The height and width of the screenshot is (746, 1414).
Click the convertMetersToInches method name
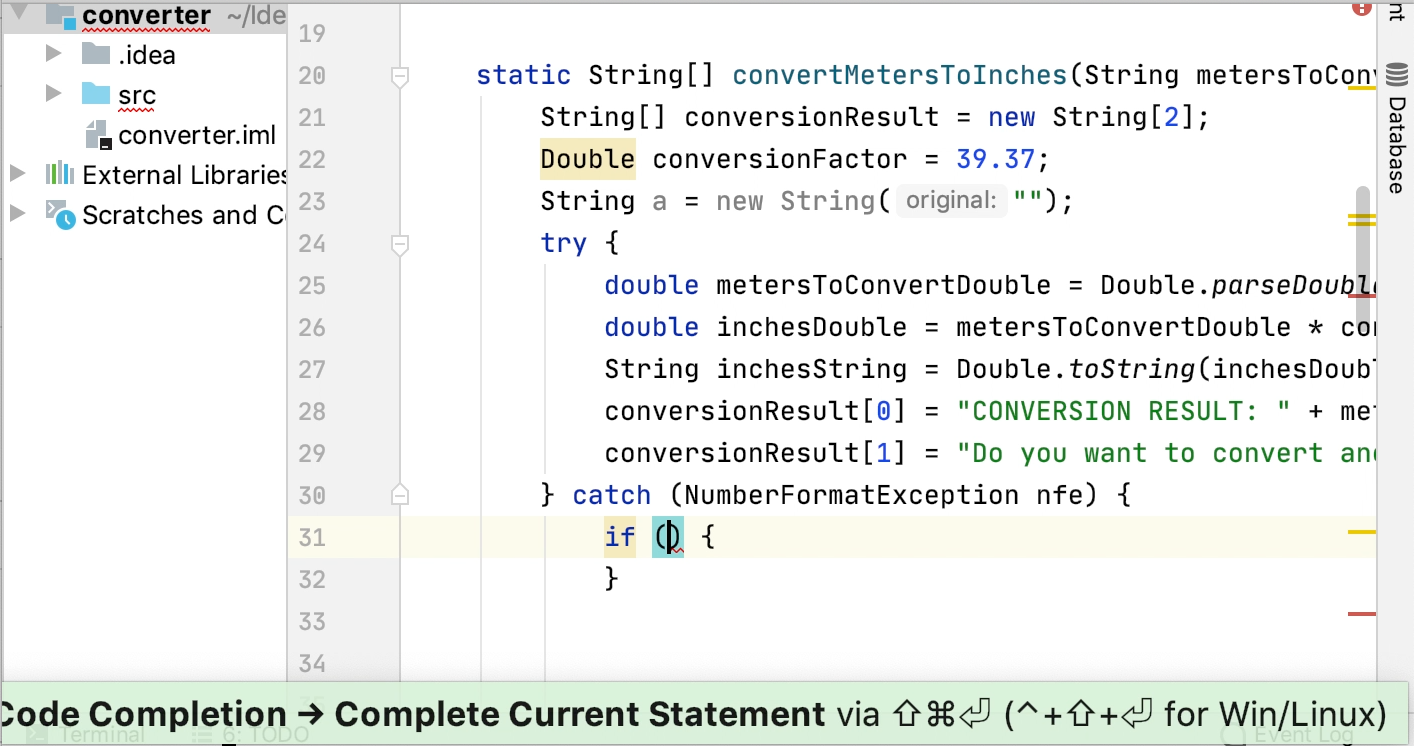pyautogui.click(x=900, y=76)
